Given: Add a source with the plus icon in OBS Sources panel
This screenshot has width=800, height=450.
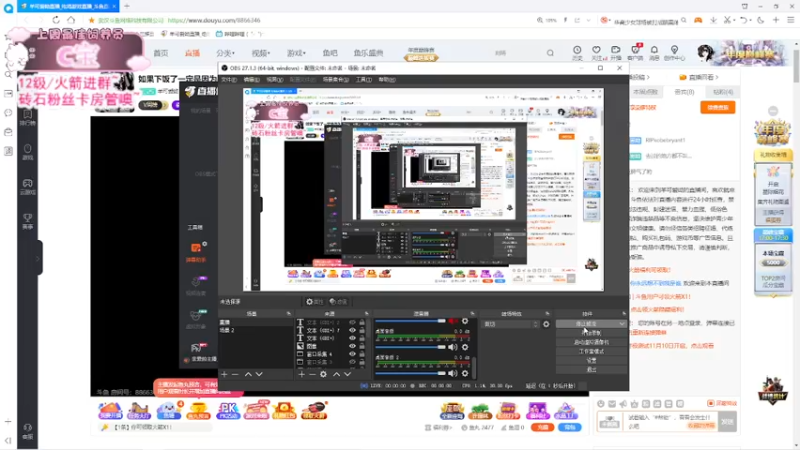Looking at the screenshot, I should pyautogui.click(x=302, y=374).
